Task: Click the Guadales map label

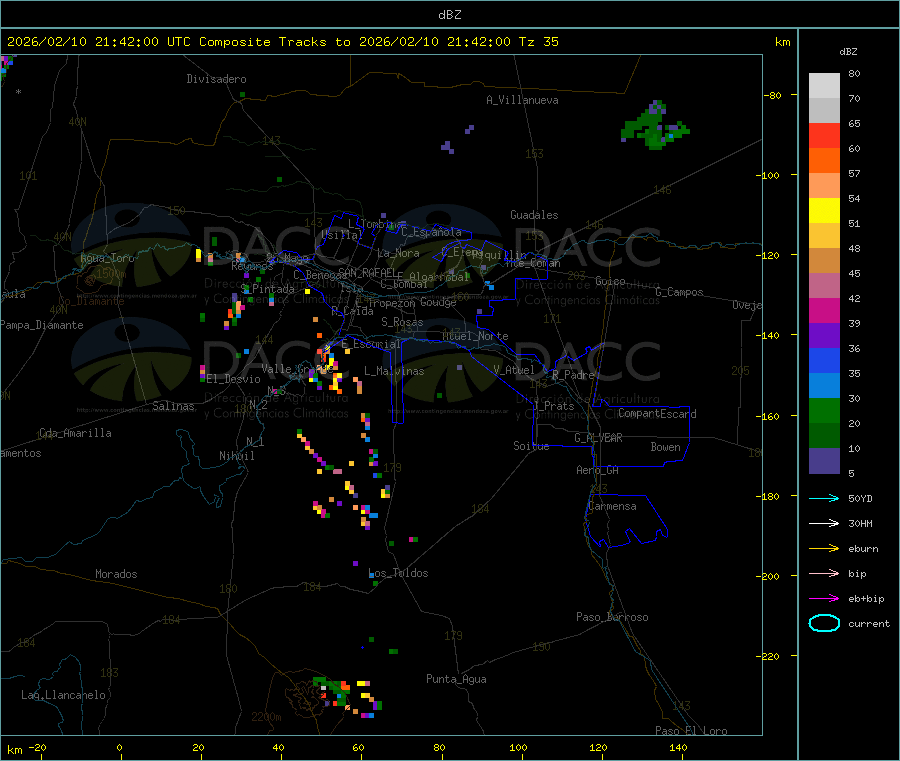Action: coord(534,215)
